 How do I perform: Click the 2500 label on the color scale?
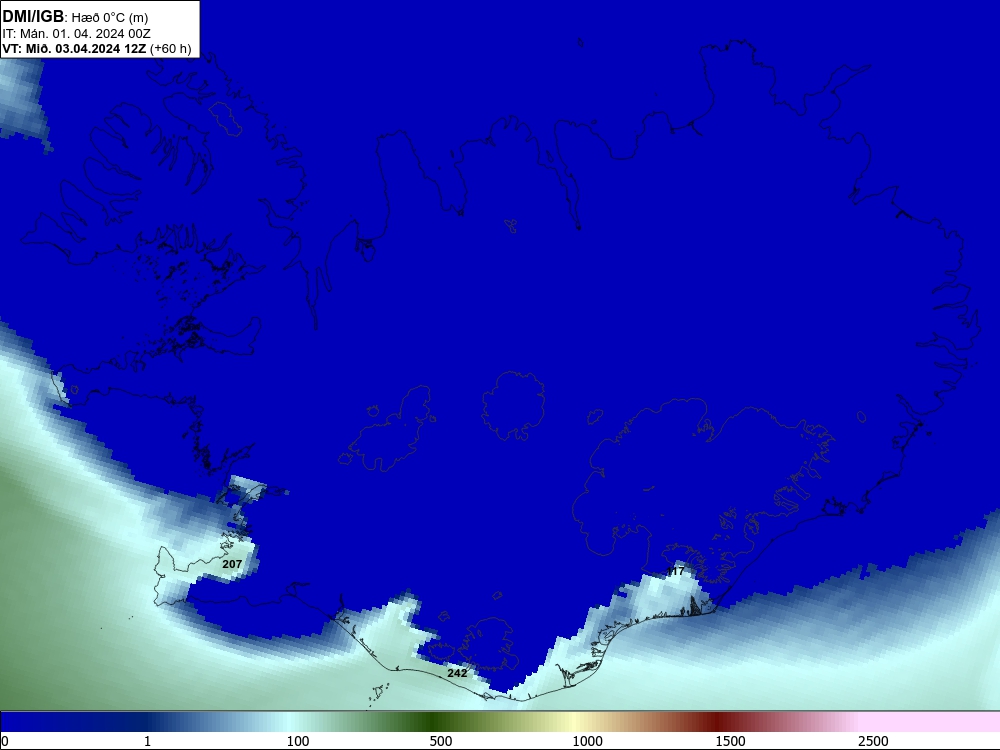coord(873,741)
